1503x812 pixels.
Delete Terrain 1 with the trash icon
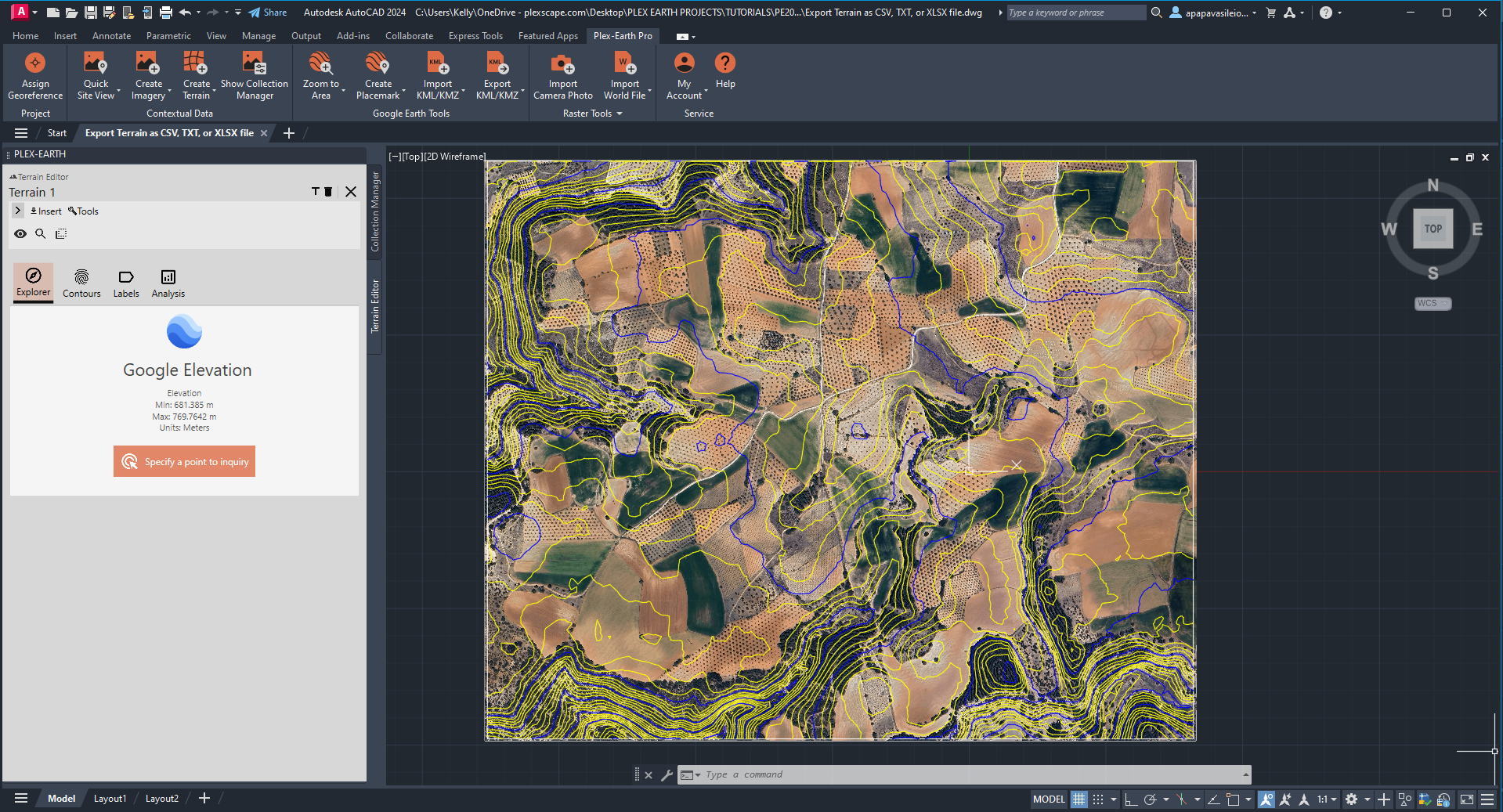pyautogui.click(x=329, y=192)
